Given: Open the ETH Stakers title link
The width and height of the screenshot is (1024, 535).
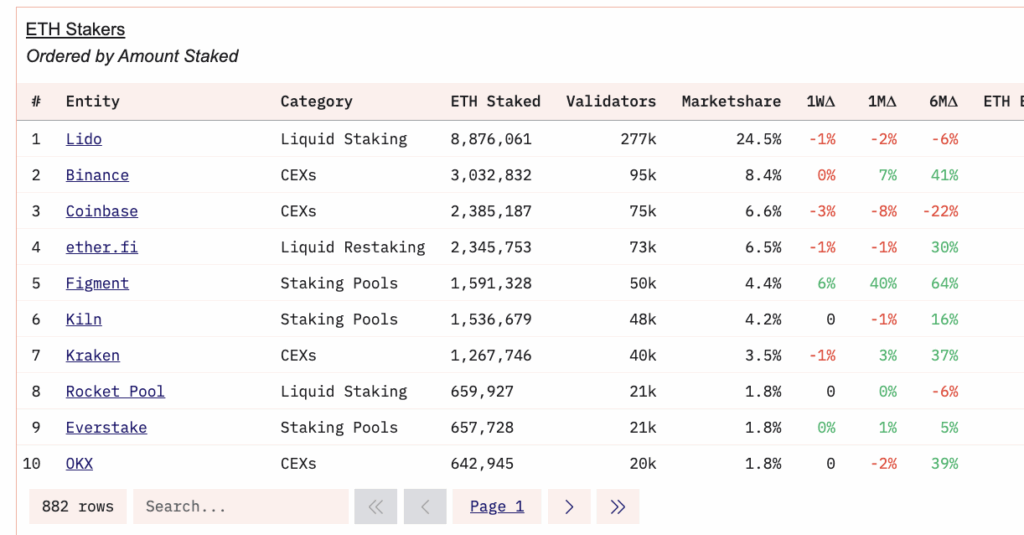Looking at the screenshot, I should pyautogui.click(x=75, y=29).
